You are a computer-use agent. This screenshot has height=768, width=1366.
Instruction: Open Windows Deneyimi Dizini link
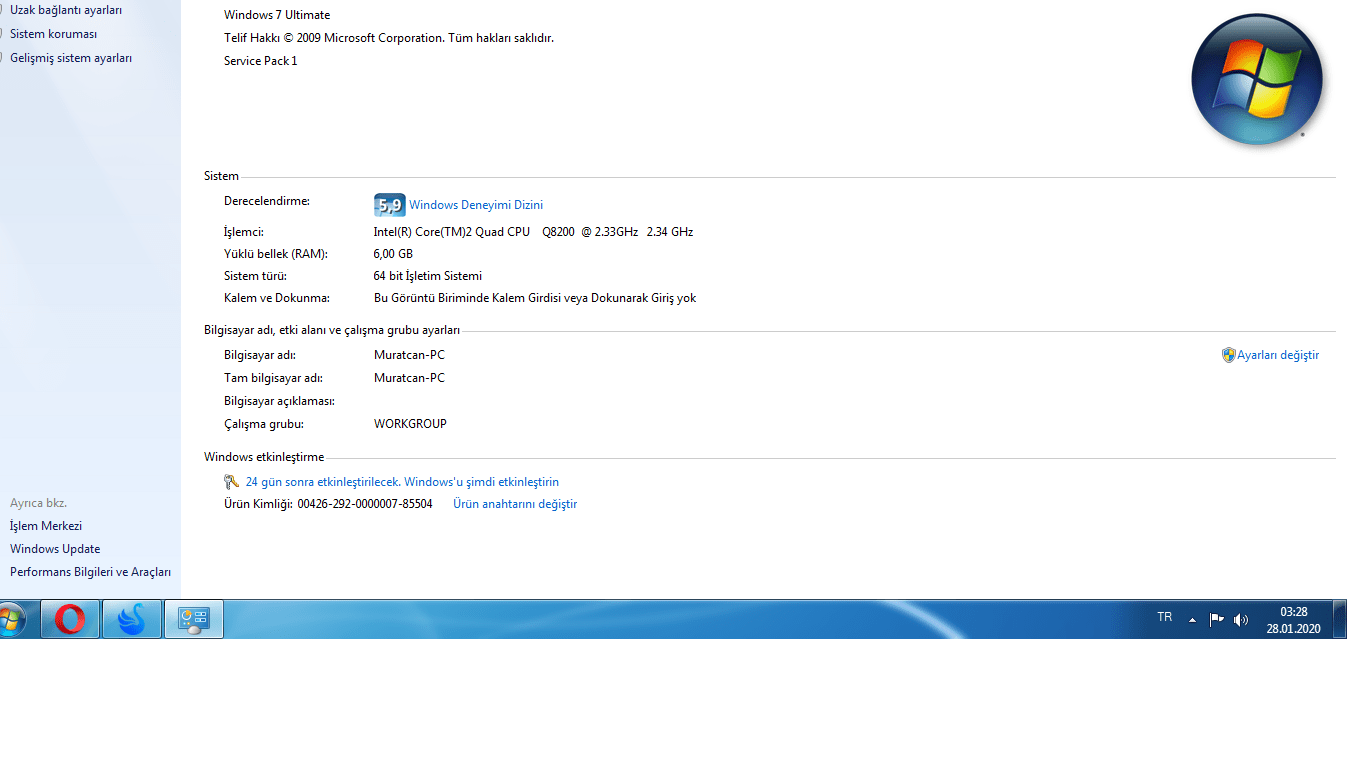(x=476, y=205)
